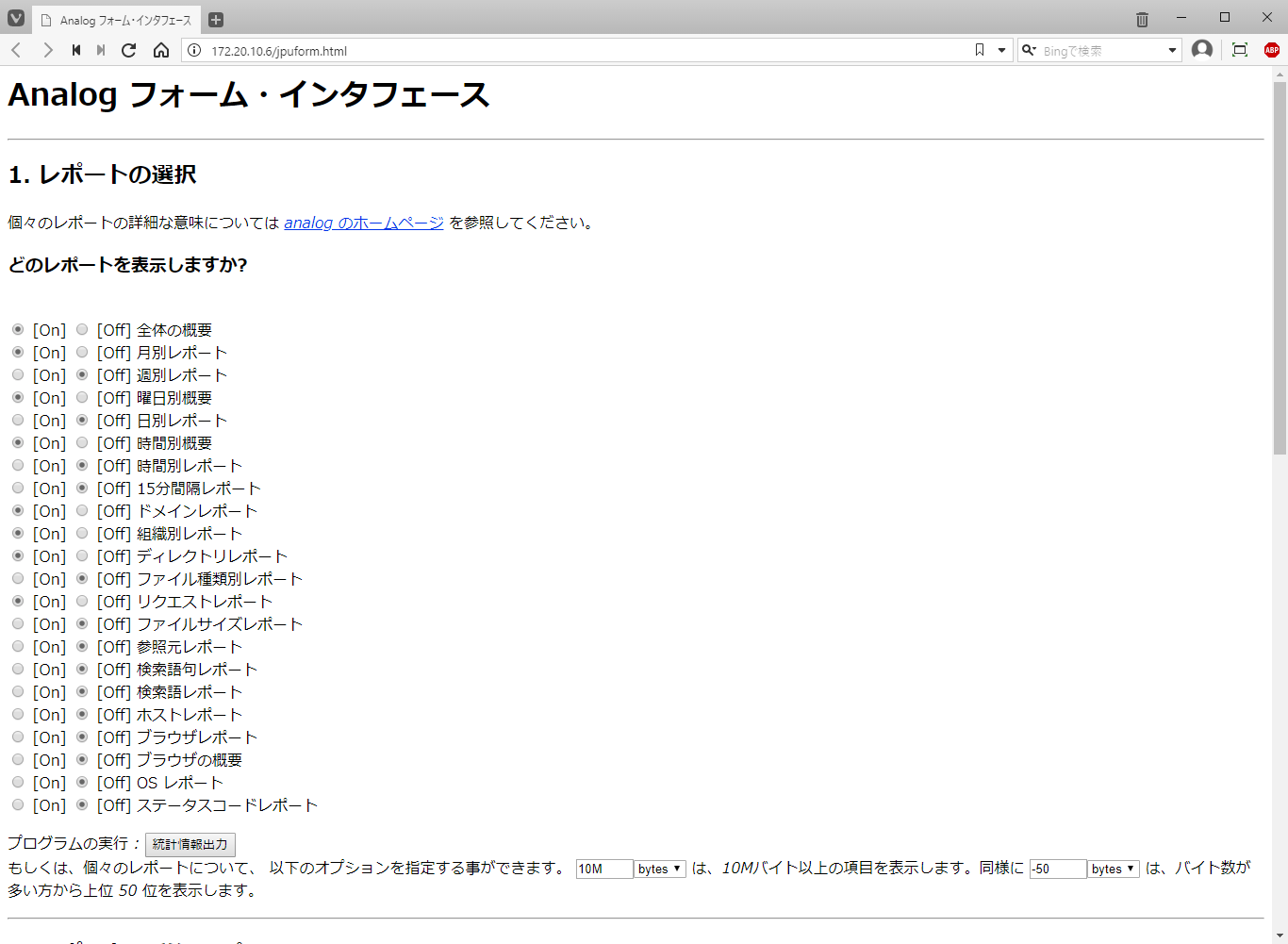Enable On for 15分間隔レポート

tap(18, 488)
